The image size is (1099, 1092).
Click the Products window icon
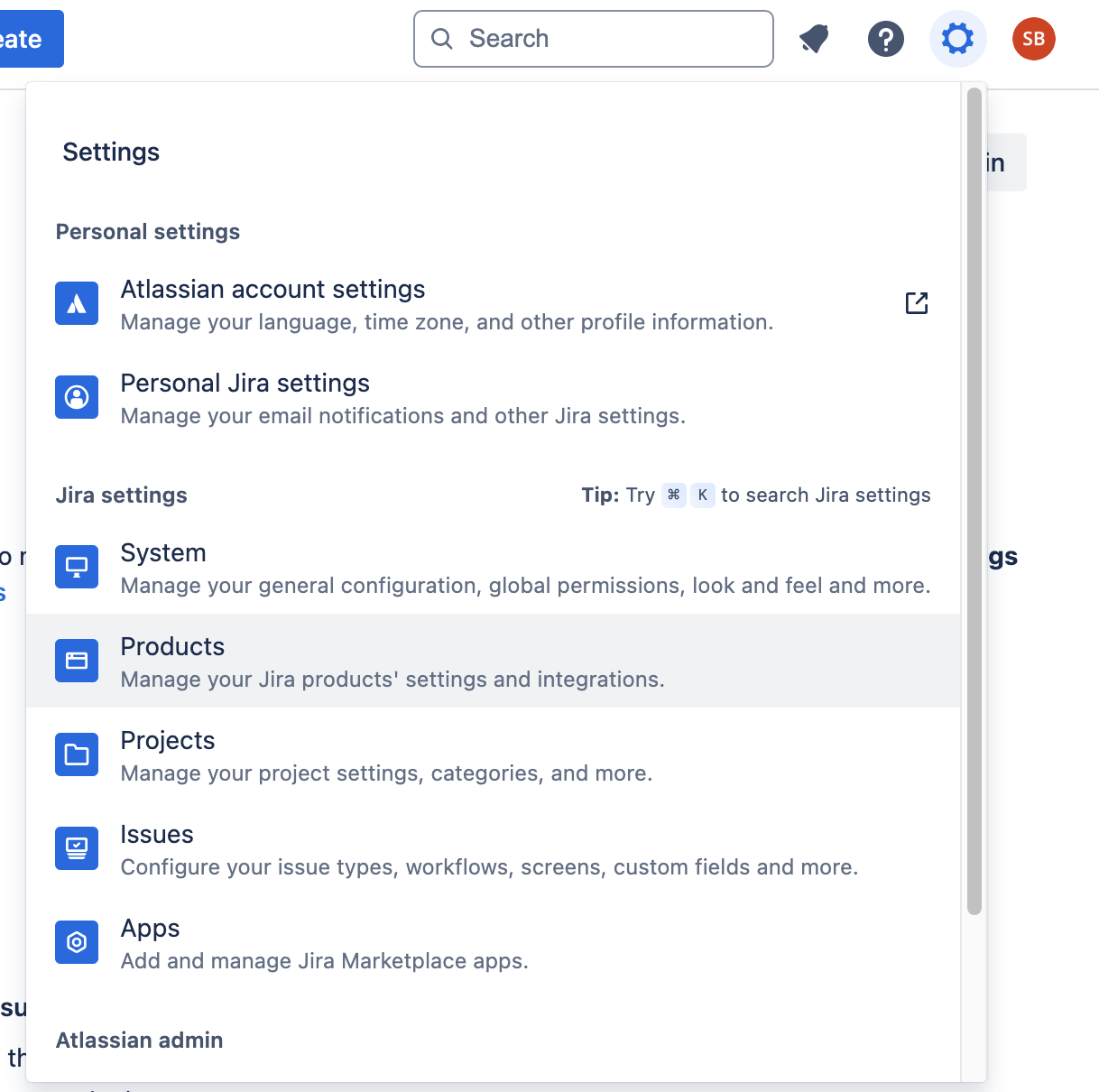77,661
